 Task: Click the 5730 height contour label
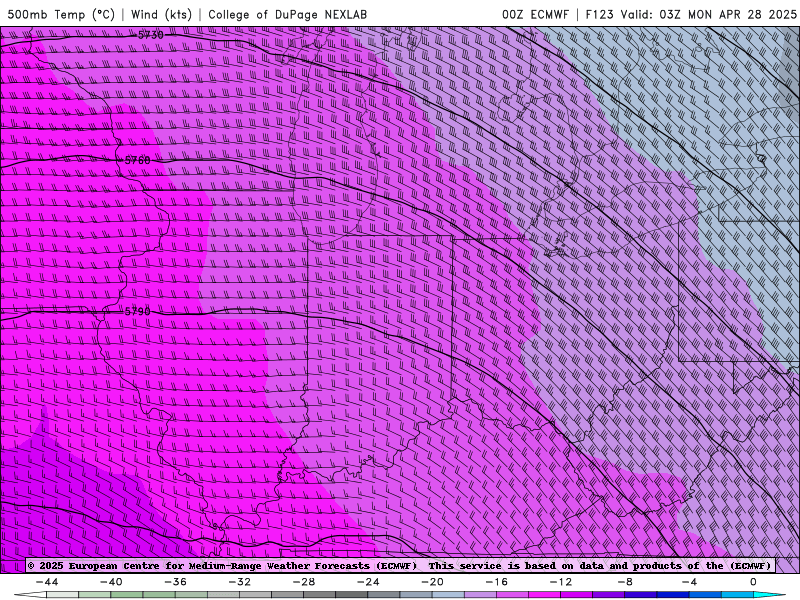point(151,35)
